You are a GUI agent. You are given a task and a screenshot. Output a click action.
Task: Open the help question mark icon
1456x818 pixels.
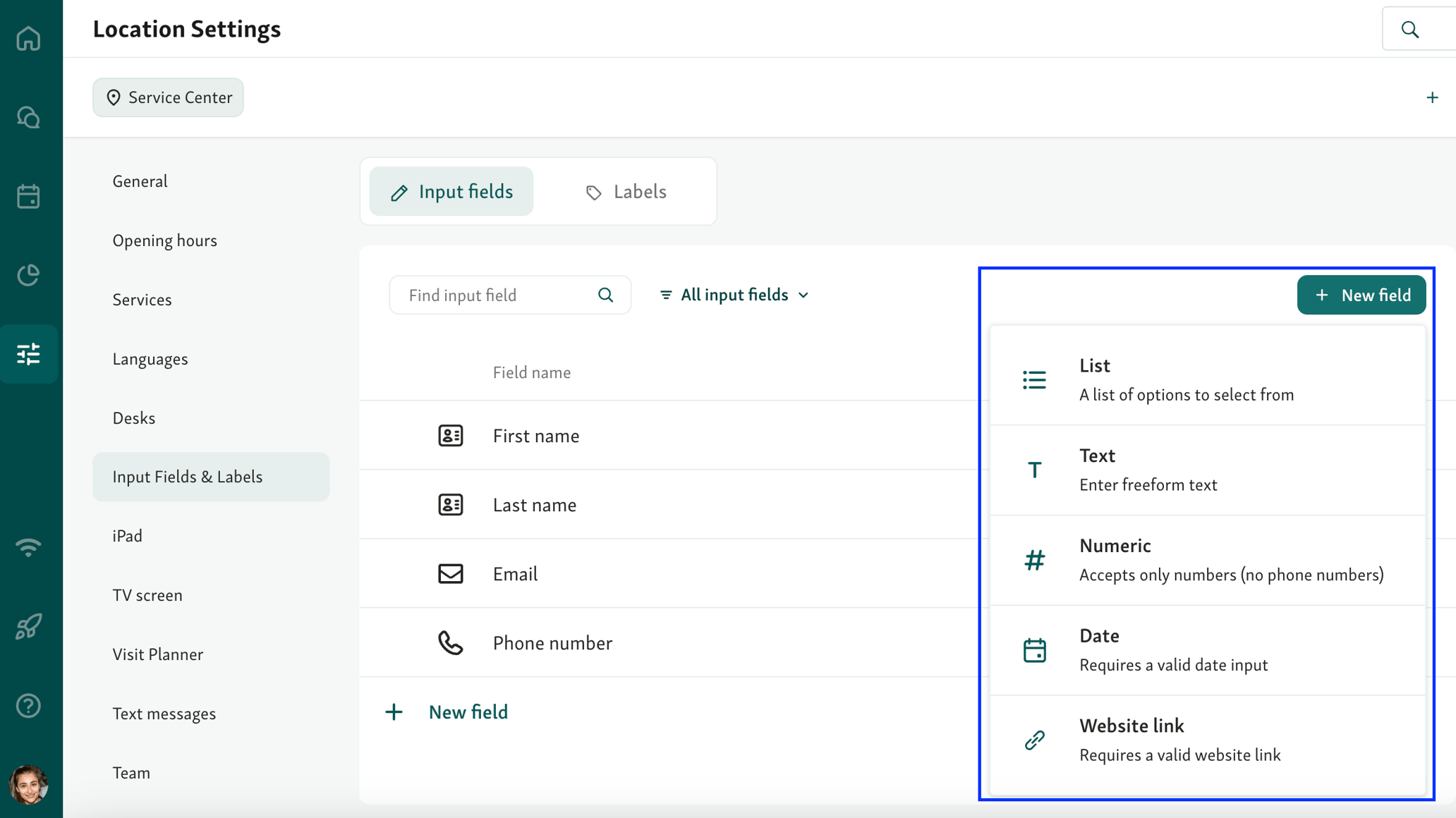(28, 705)
